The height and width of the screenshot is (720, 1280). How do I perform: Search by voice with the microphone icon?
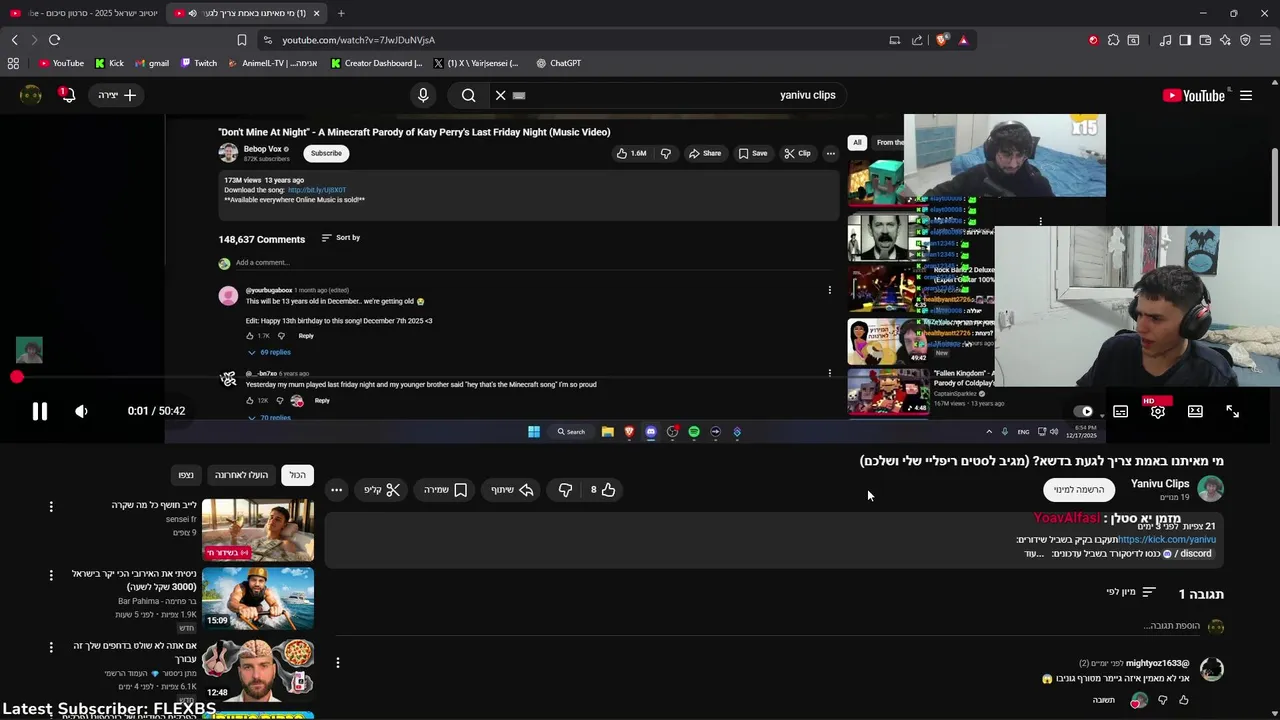tap(423, 95)
